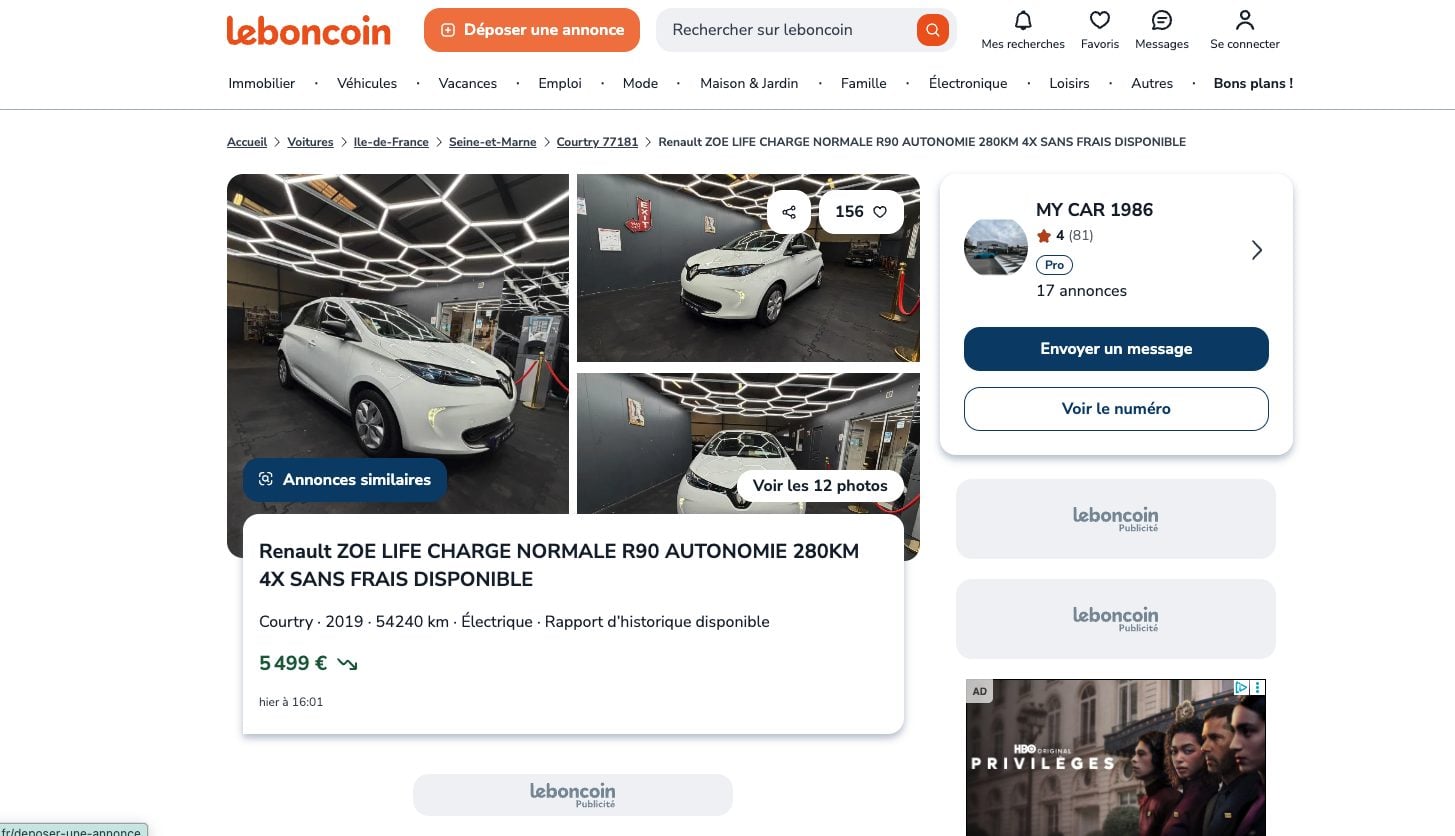Screen dimensions: 1455x836
Task: Open the Véhicules category menu
Action: click(x=367, y=83)
